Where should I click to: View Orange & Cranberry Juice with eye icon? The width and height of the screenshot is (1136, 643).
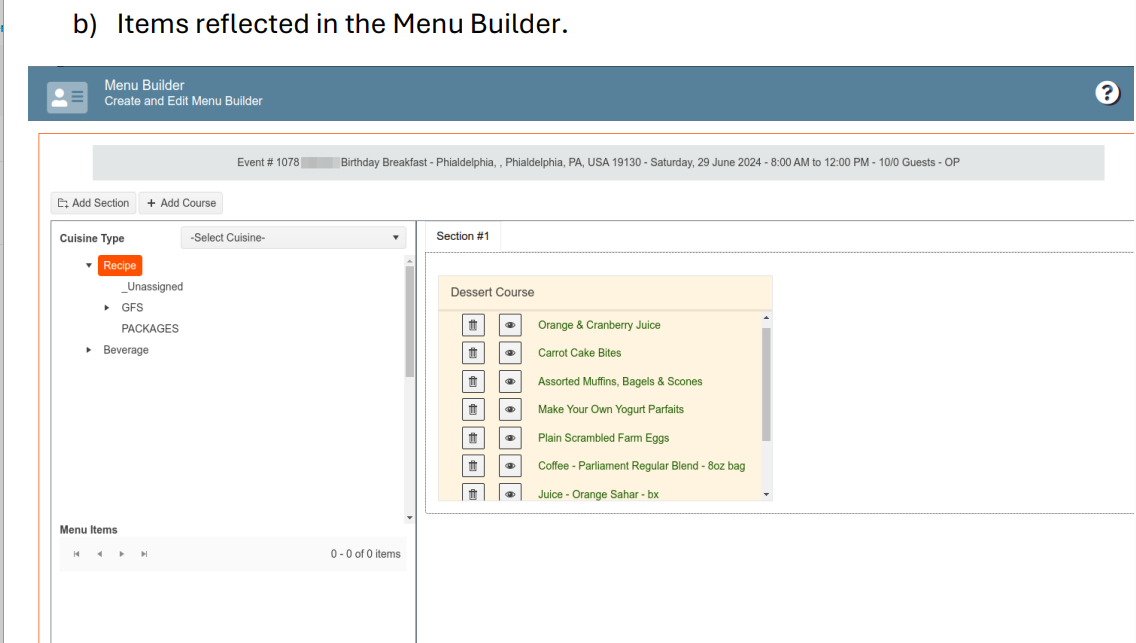510,325
